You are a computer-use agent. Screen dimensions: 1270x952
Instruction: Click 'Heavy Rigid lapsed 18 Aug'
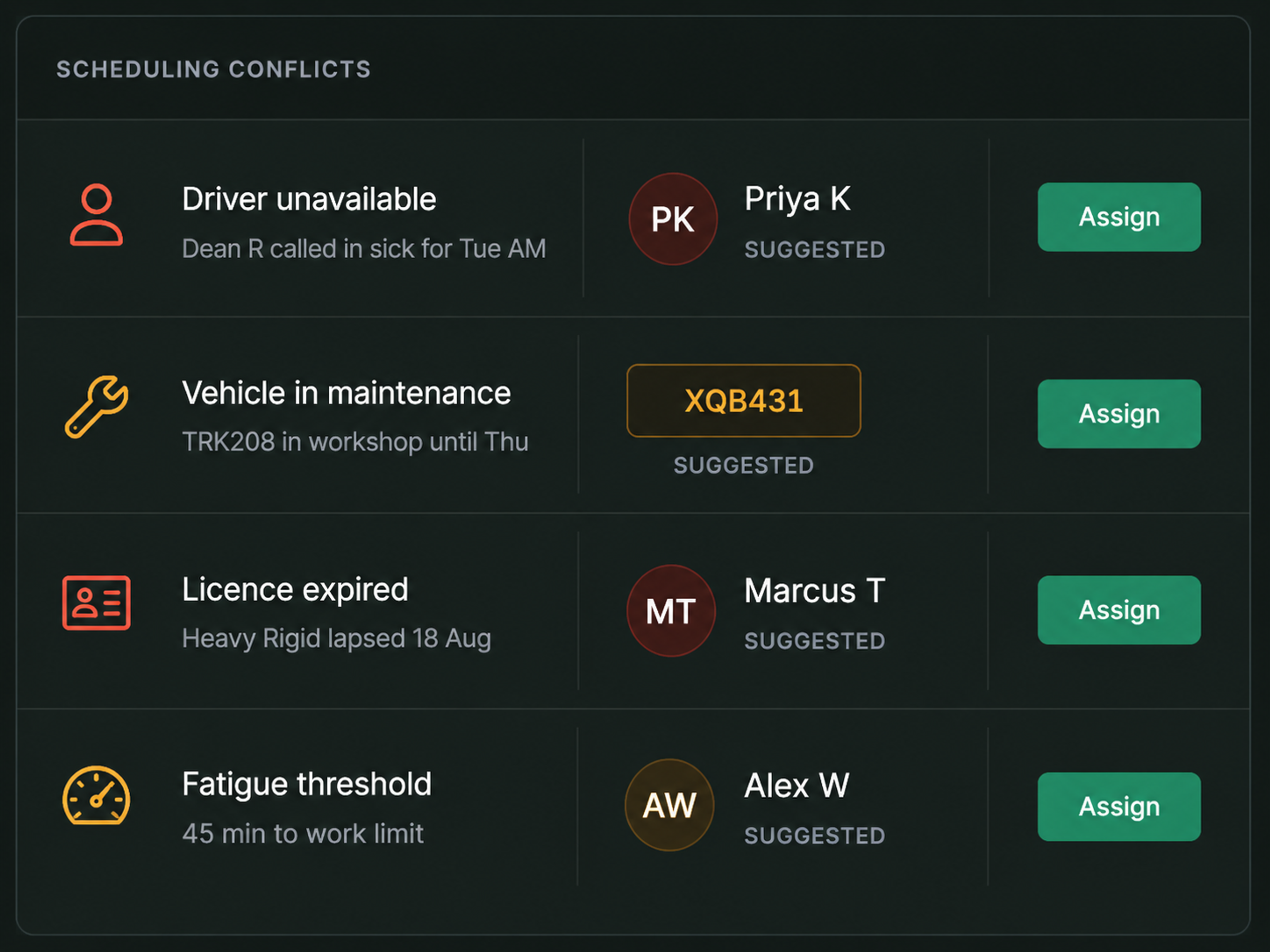tap(336, 639)
